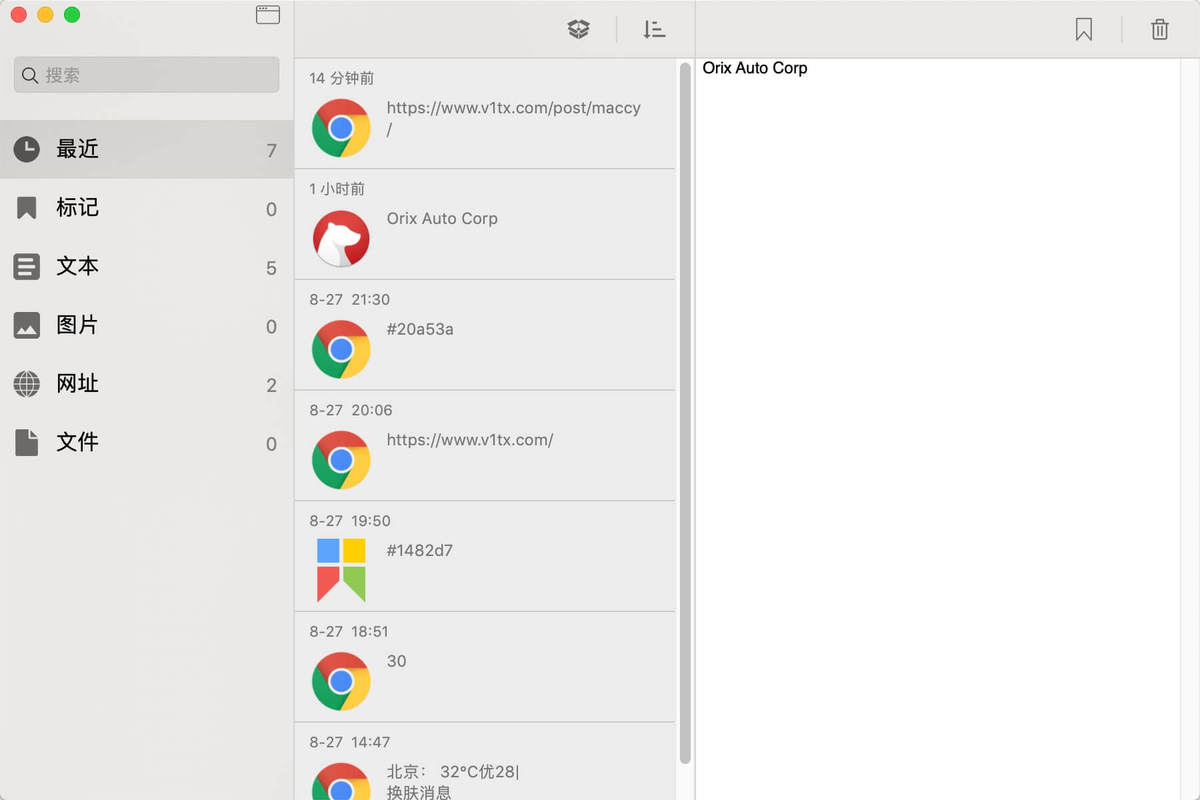Click the window layout icon in titlebar
Image resolution: width=1200 pixels, height=800 pixels.
[267, 15]
